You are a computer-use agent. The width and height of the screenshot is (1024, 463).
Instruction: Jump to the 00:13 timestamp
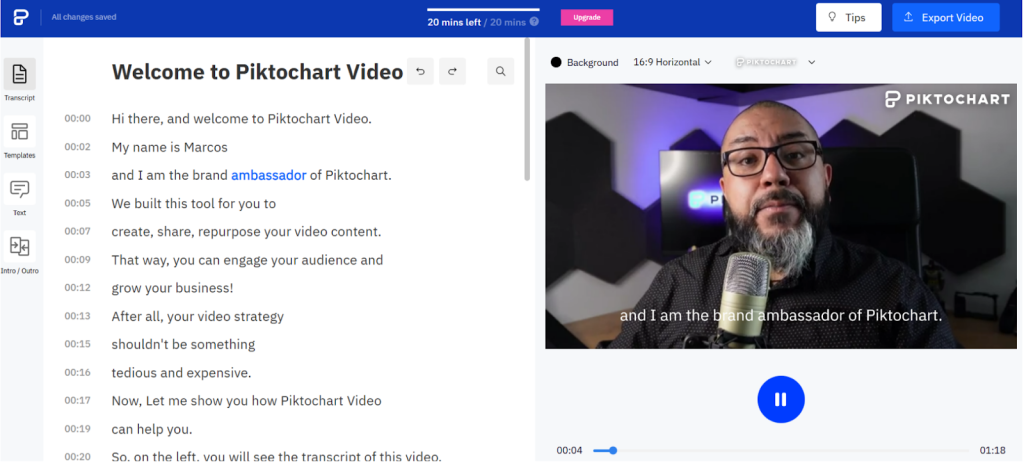tap(77, 316)
